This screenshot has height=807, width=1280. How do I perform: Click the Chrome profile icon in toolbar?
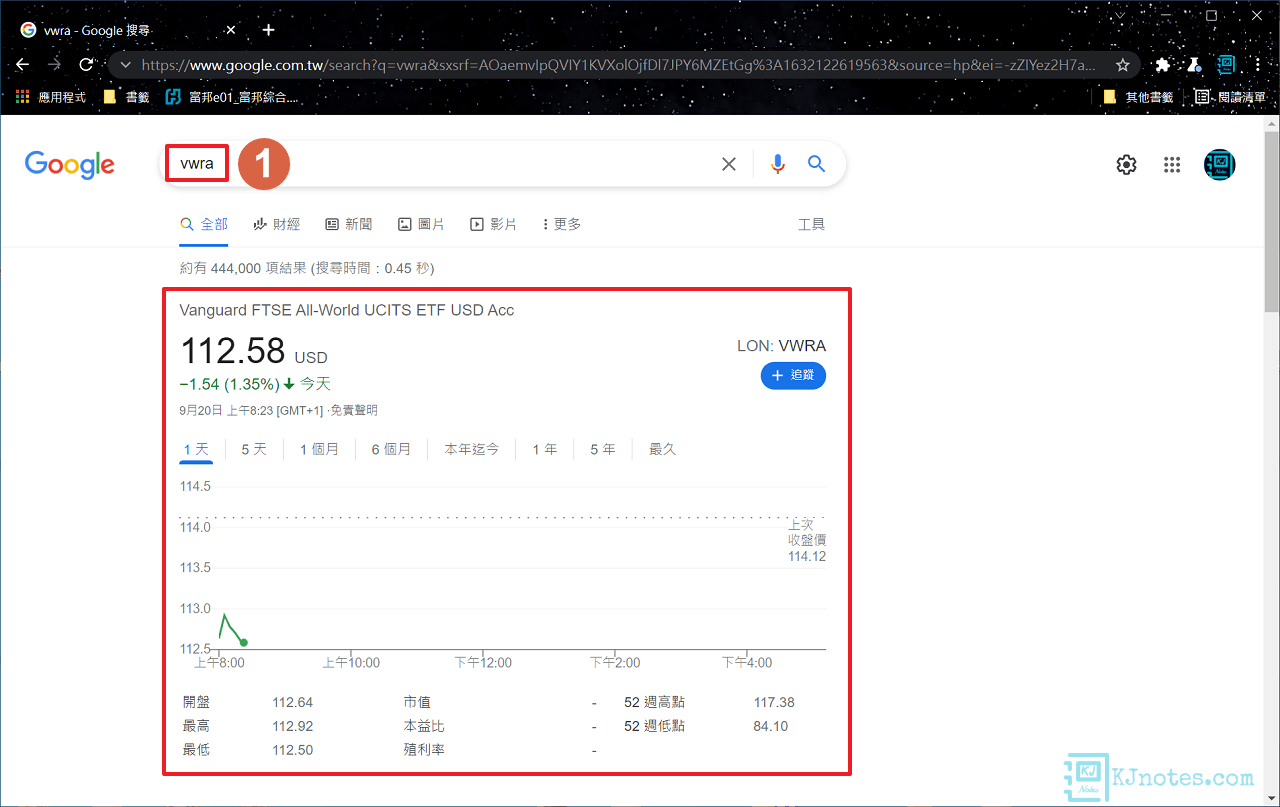pyautogui.click(x=1226, y=65)
